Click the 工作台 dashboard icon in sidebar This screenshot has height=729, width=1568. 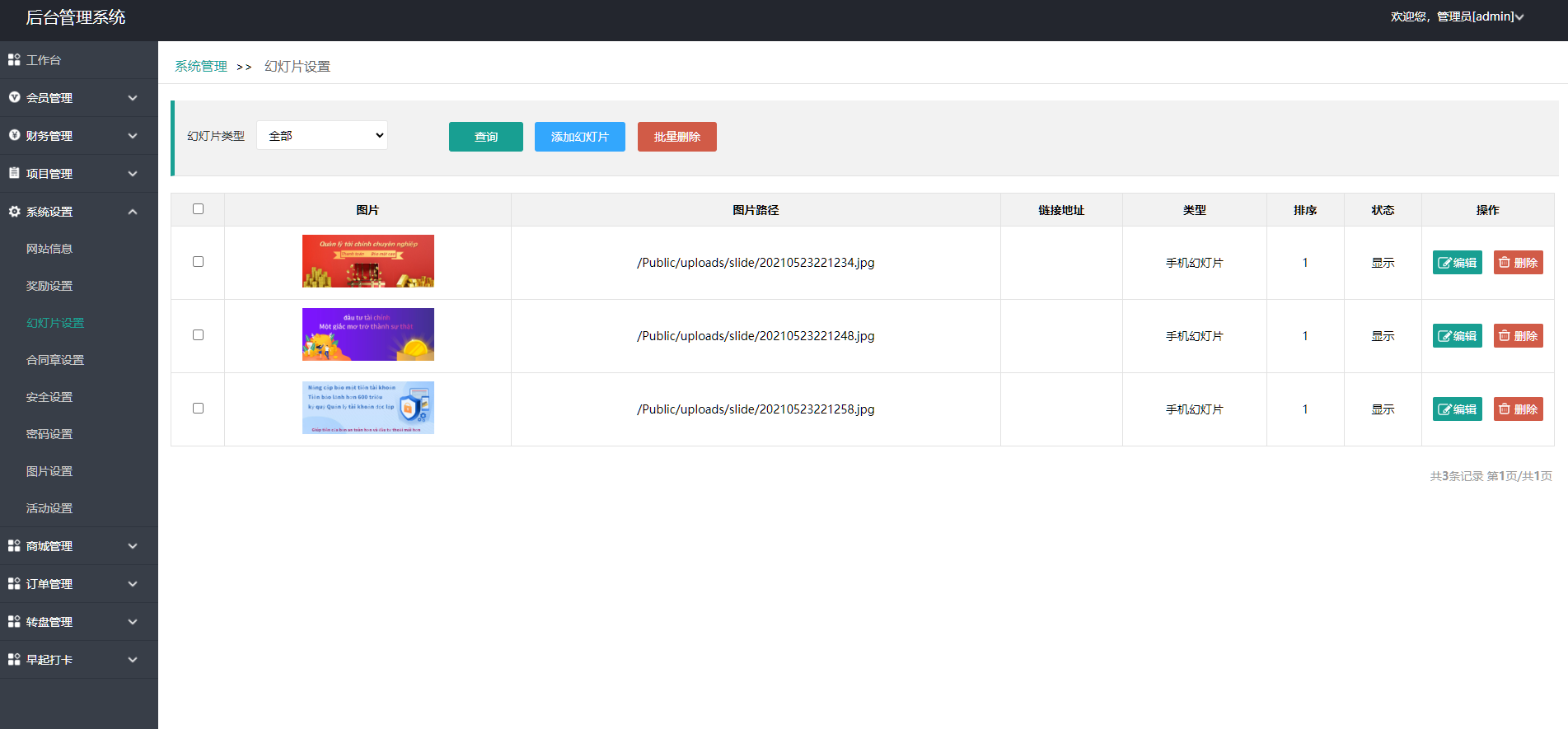(14, 60)
